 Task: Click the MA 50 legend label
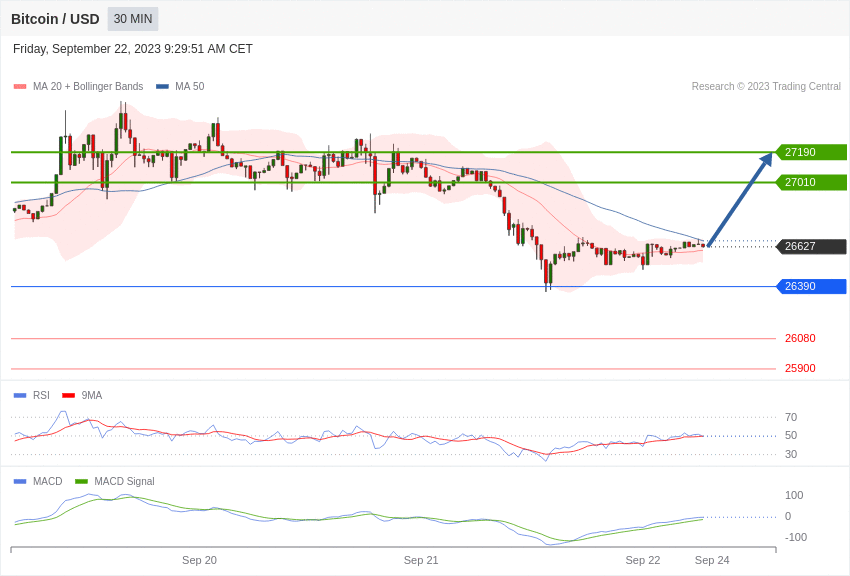(x=190, y=86)
